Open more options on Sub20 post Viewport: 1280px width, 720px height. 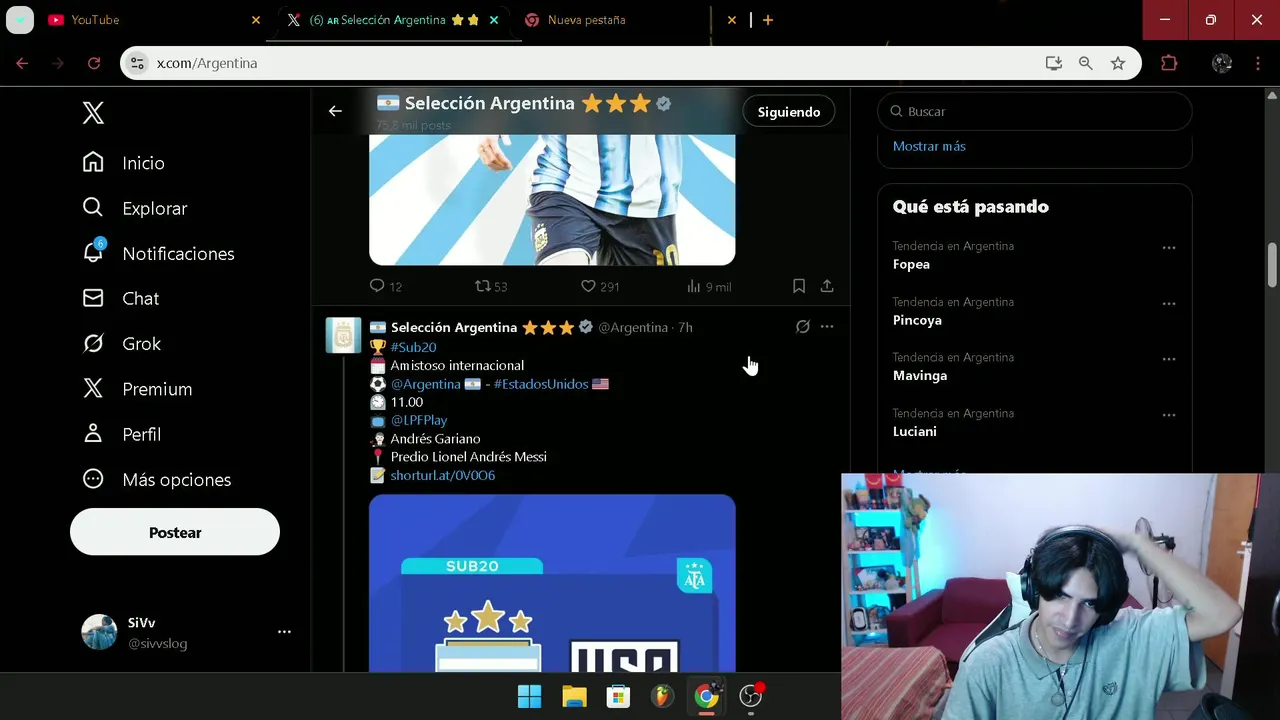(x=827, y=327)
